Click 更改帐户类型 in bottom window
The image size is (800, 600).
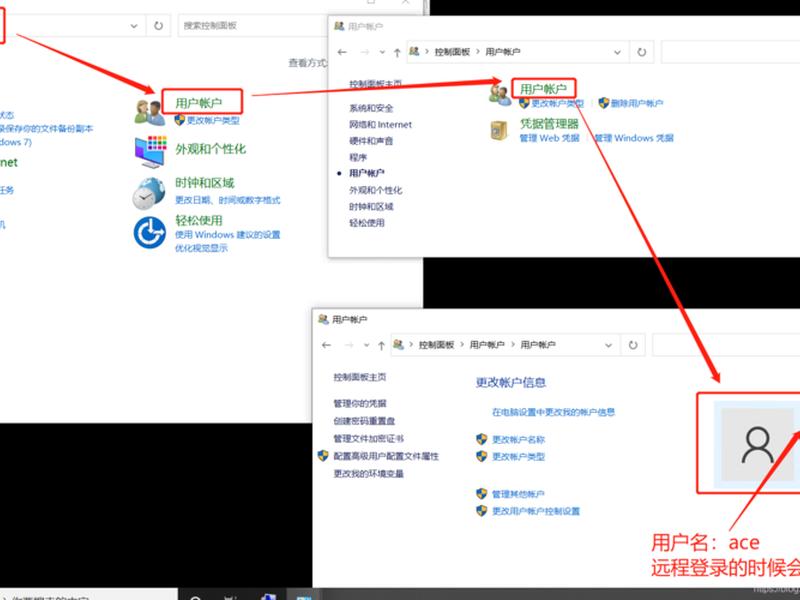point(518,457)
